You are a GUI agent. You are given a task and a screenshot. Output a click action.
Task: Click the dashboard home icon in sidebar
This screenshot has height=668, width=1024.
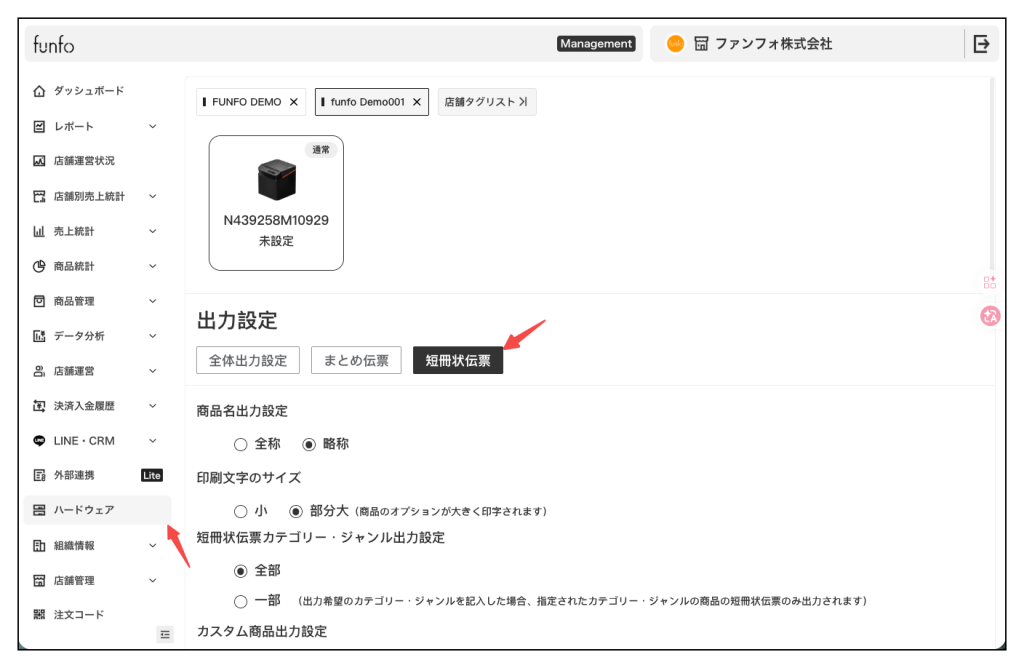[39, 91]
